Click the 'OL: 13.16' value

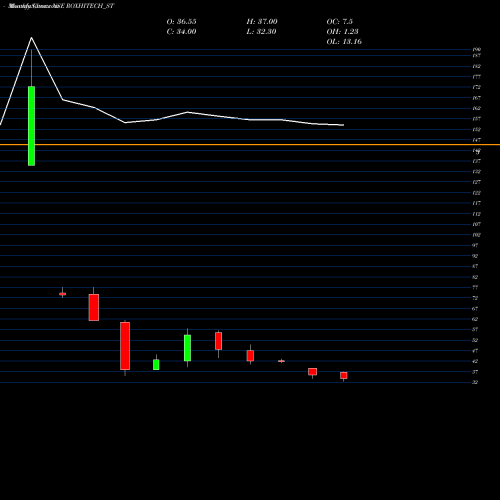[x=344, y=42]
